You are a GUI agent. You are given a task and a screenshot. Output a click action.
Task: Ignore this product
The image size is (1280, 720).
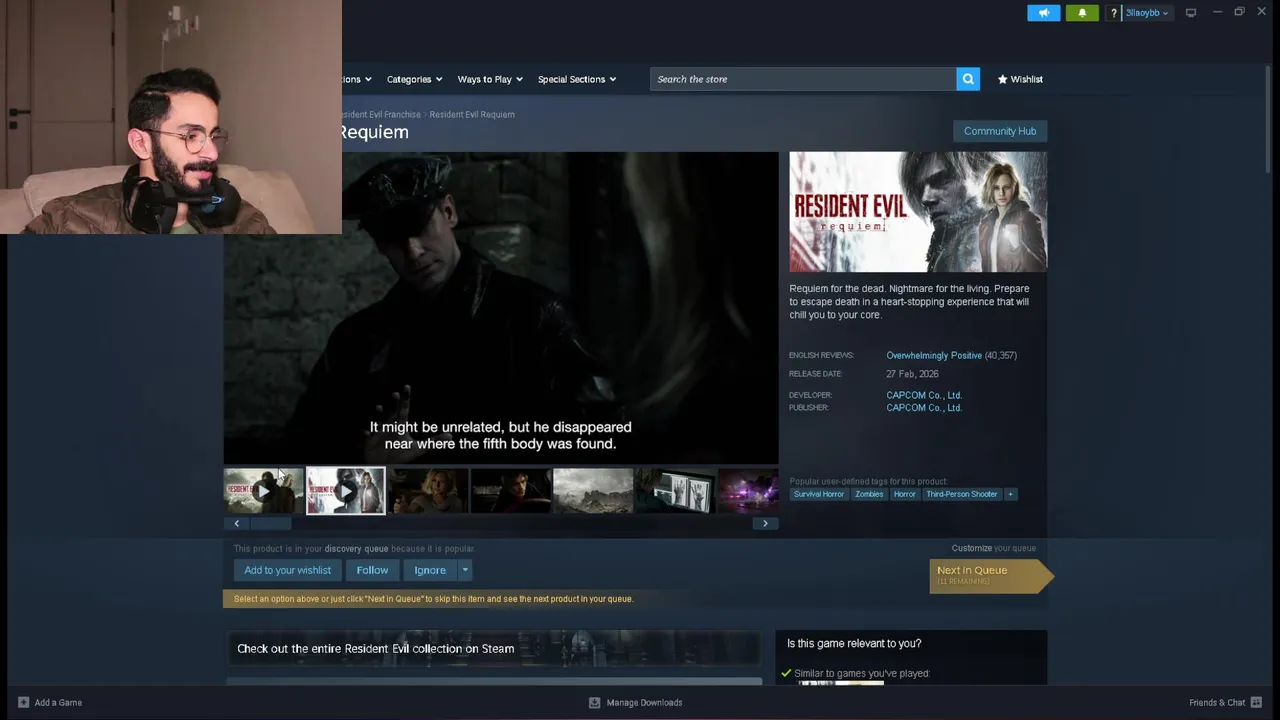pos(430,570)
